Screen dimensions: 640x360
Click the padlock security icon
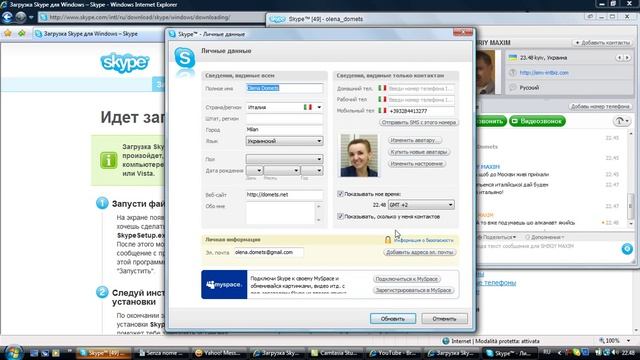click(388, 240)
